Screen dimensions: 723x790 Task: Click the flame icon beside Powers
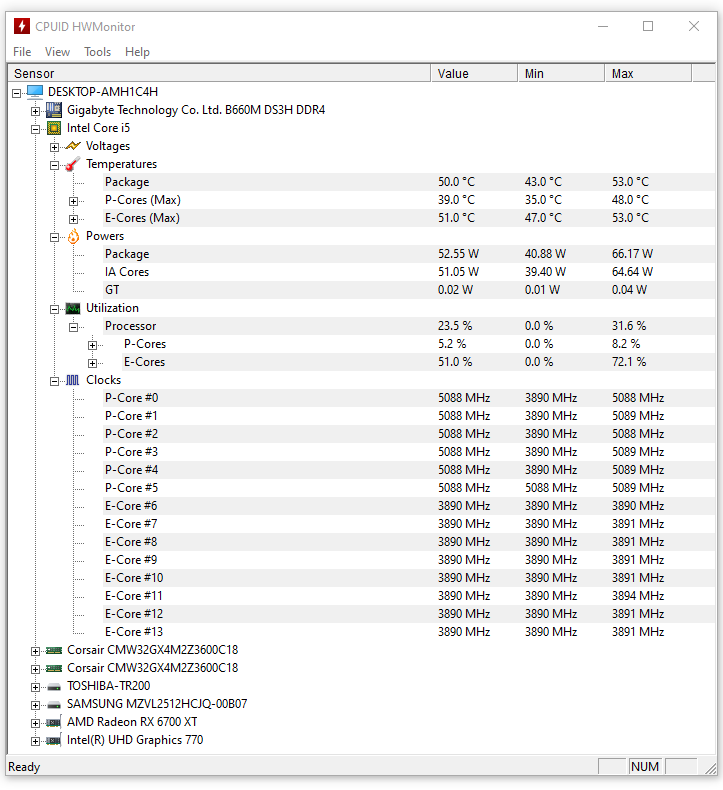click(73, 236)
